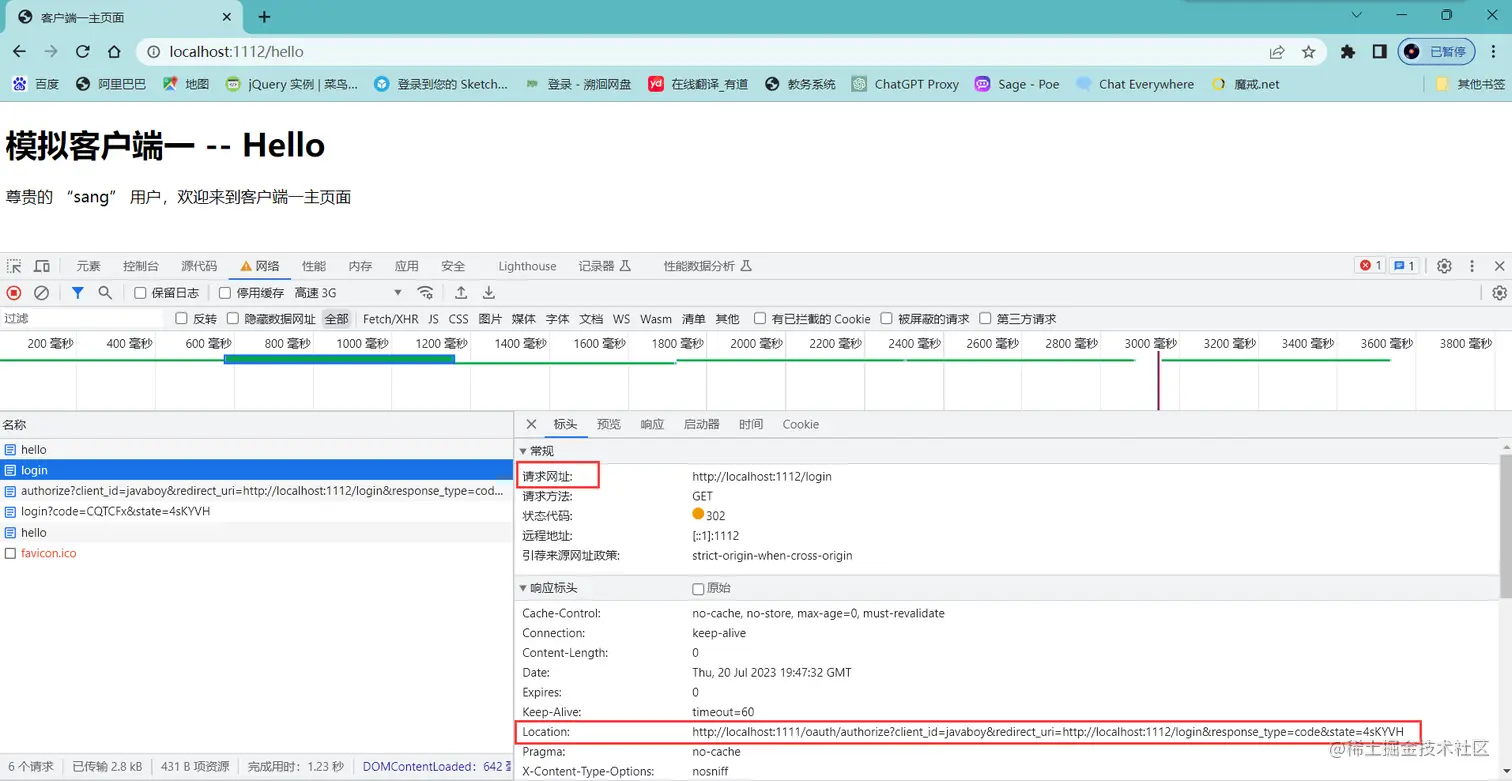Open the 已暂停 profile button
Screen dimensions: 1512x781
coord(1436,52)
